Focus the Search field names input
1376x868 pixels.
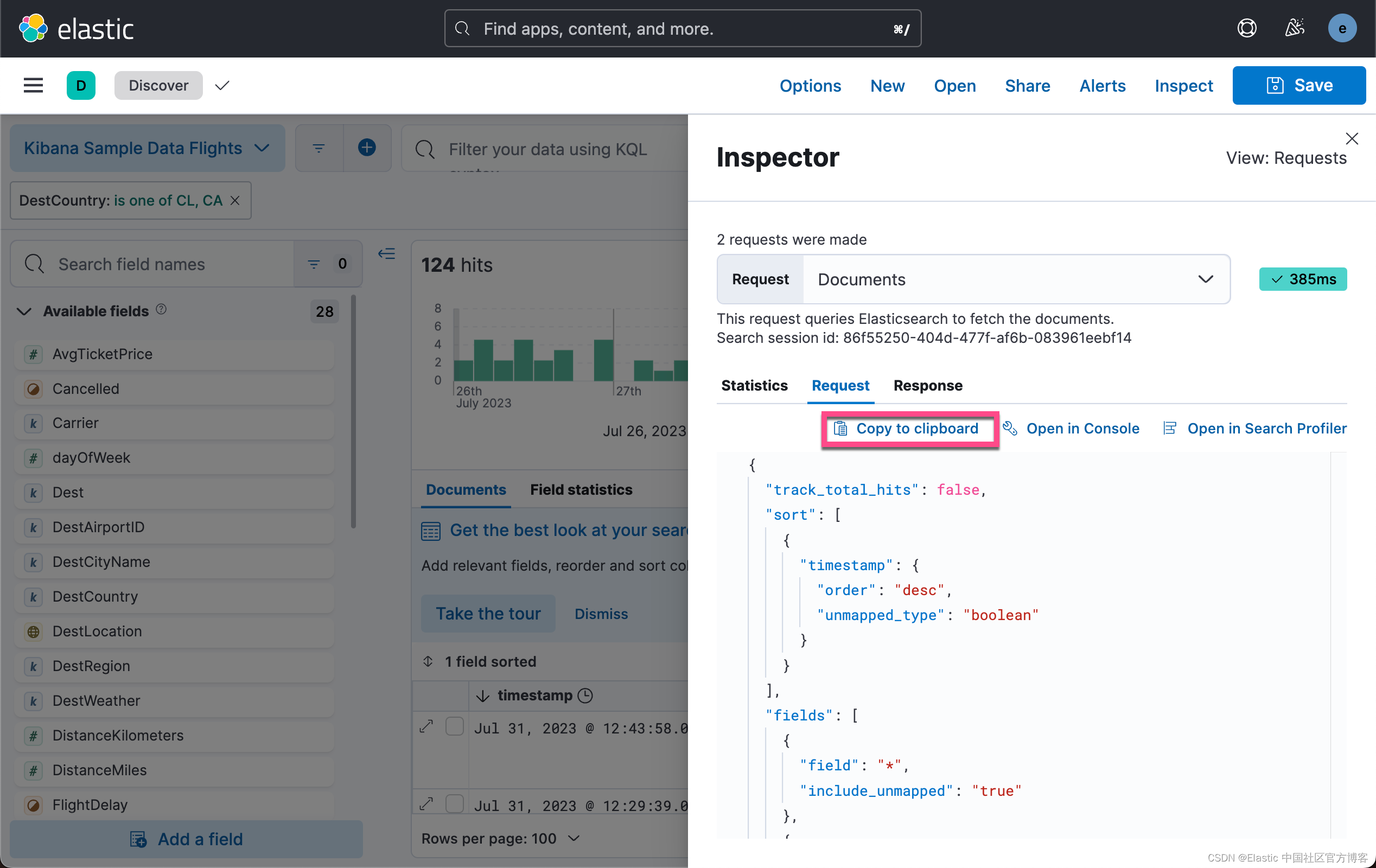[x=153, y=264]
